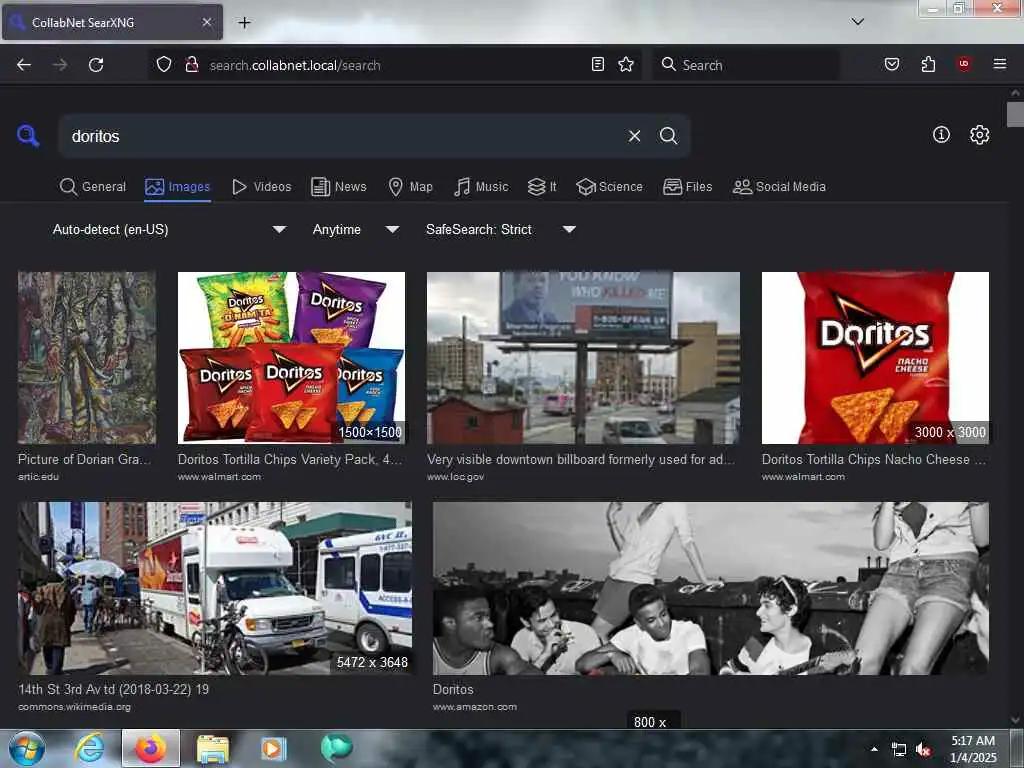Switch to the General tab

click(x=93, y=187)
